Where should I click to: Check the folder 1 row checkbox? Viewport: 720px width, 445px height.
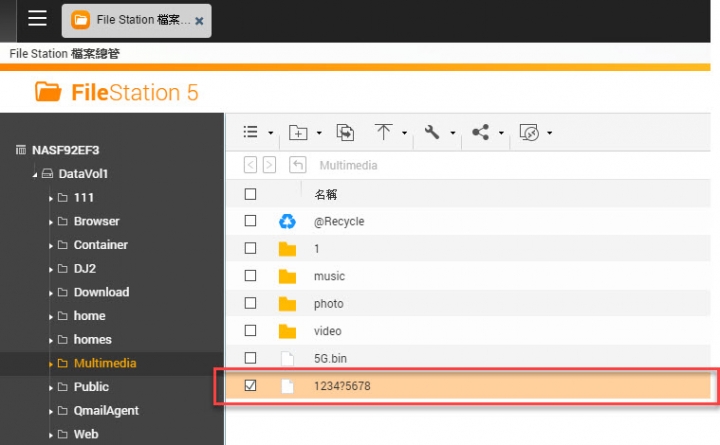(250, 248)
